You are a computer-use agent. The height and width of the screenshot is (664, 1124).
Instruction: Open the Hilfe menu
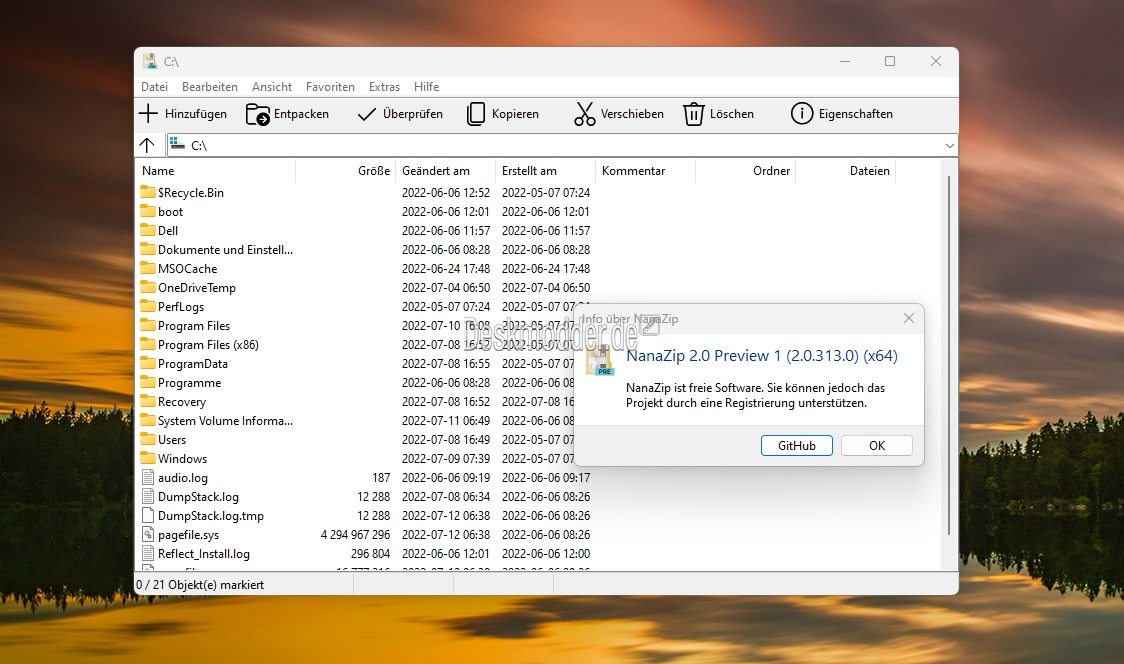(426, 87)
